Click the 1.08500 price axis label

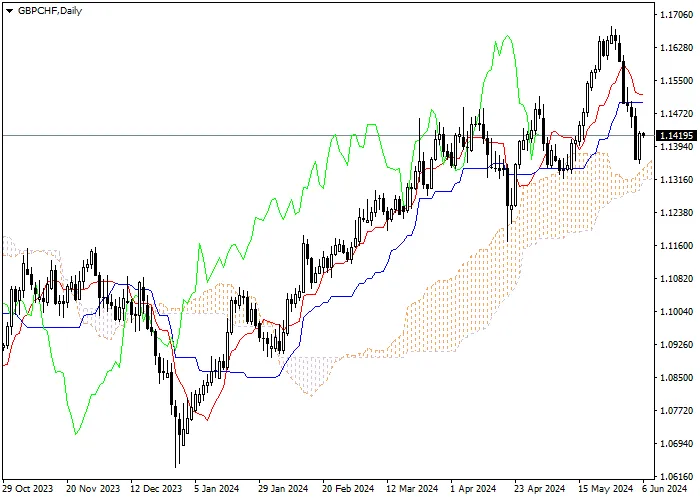coord(676,378)
